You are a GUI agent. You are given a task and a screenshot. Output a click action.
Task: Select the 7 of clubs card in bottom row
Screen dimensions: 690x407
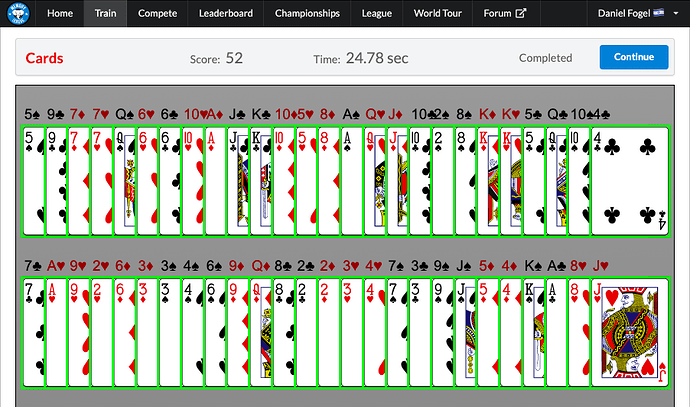34,332
